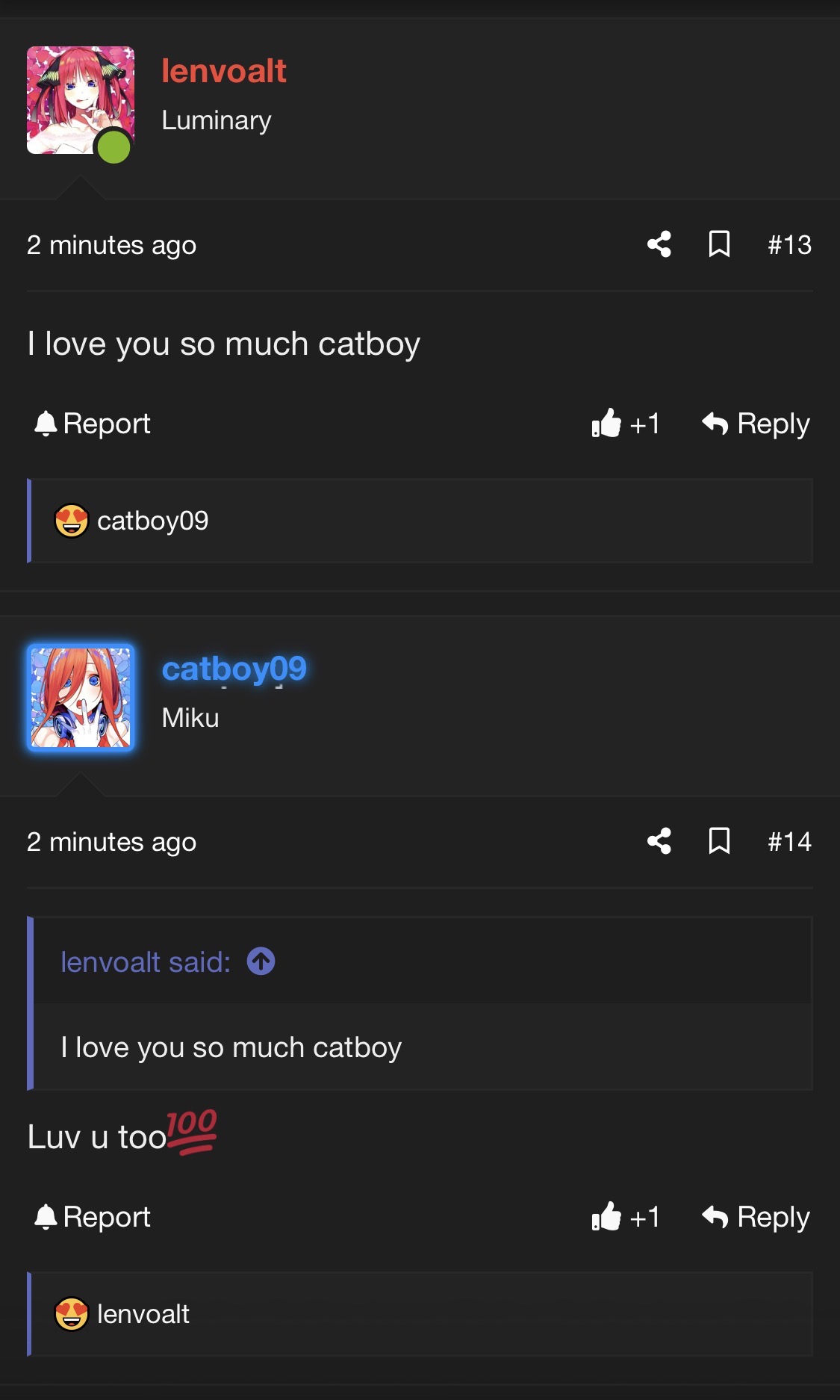Jump to quoted post via up-arrow icon
Viewport: 840px width, 1400px height.
click(261, 961)
